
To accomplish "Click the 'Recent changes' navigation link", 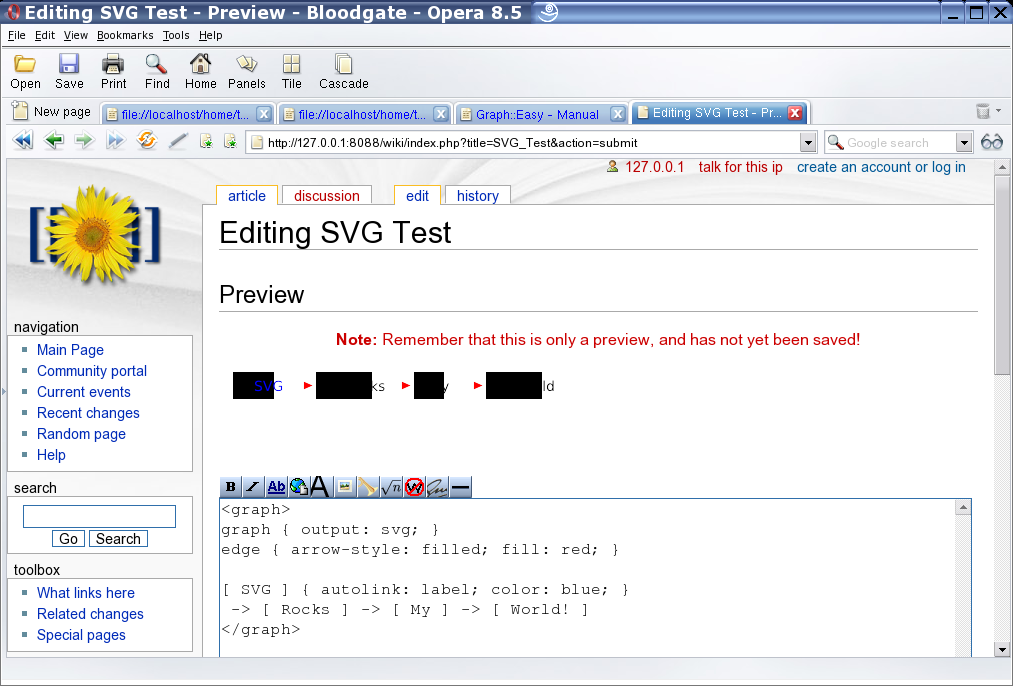I will [88, 413].
